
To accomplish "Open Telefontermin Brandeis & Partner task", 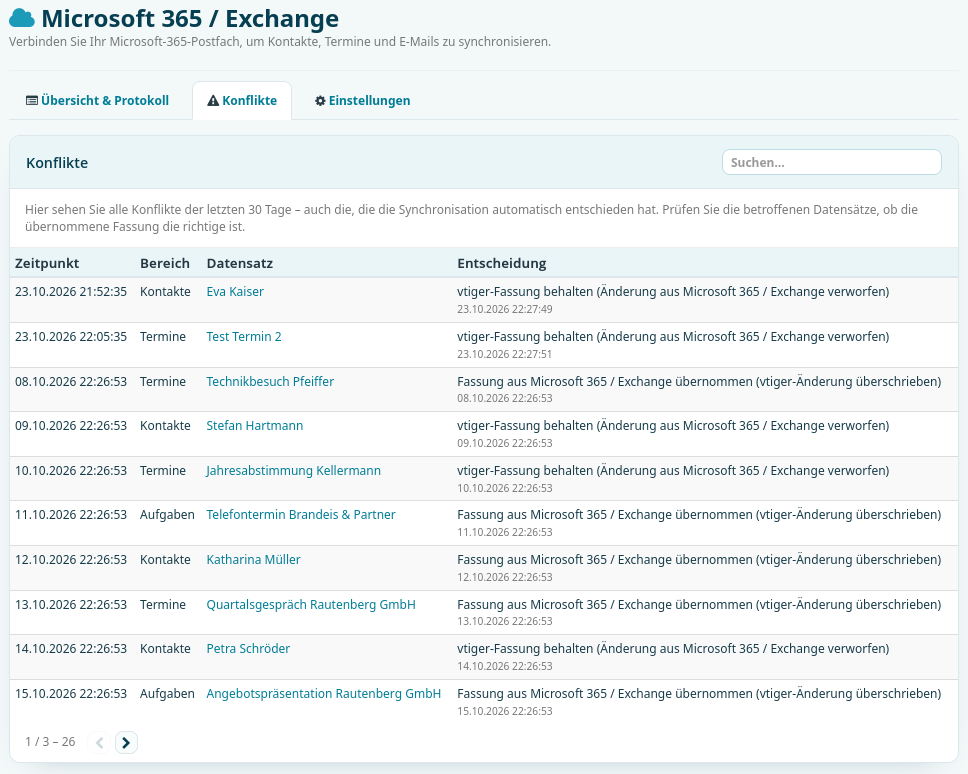I will pyautogui.click(x=301, y=514).
